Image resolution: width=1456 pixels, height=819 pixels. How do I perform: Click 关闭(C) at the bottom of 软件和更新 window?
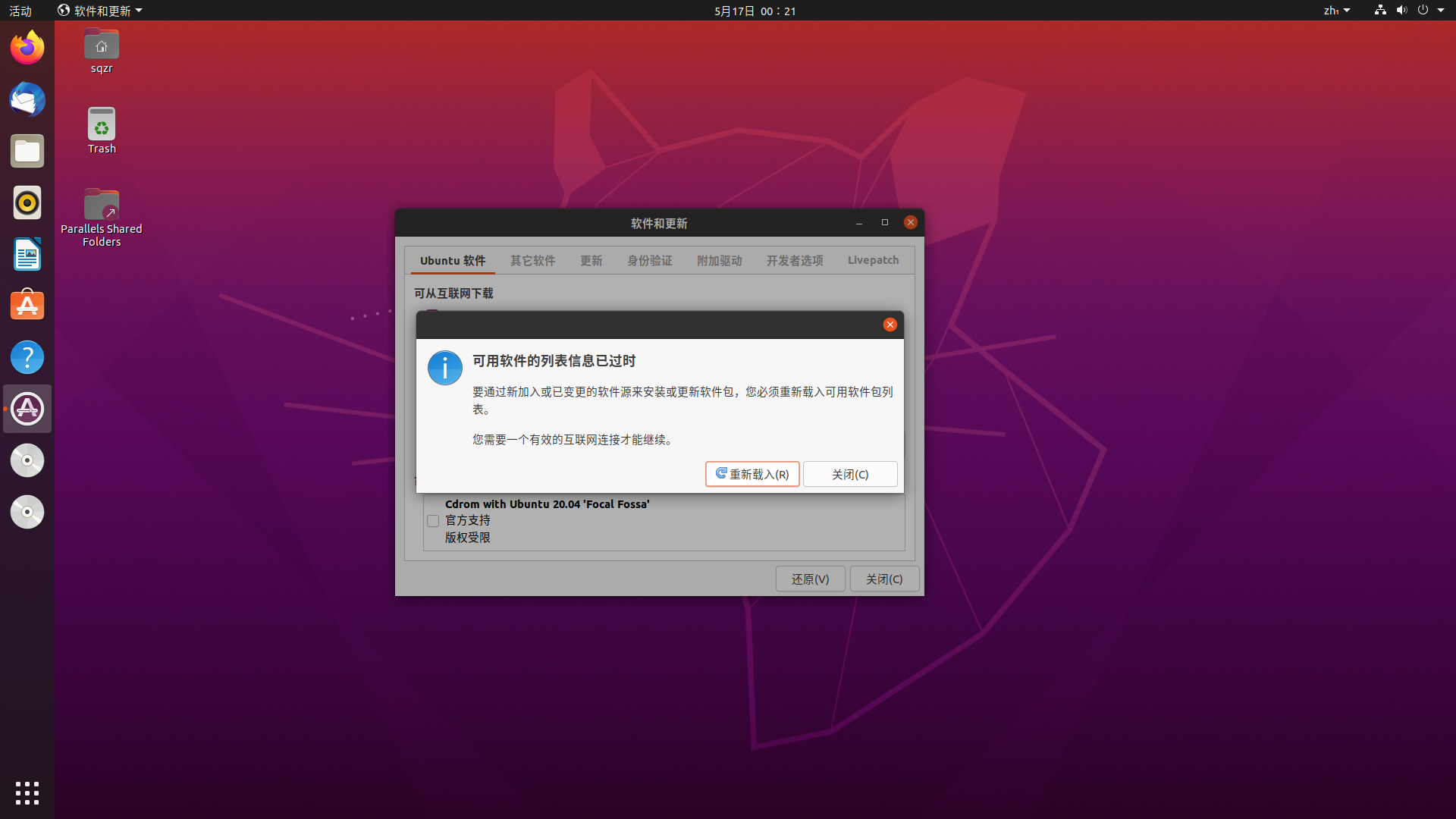tap(884, 579)
